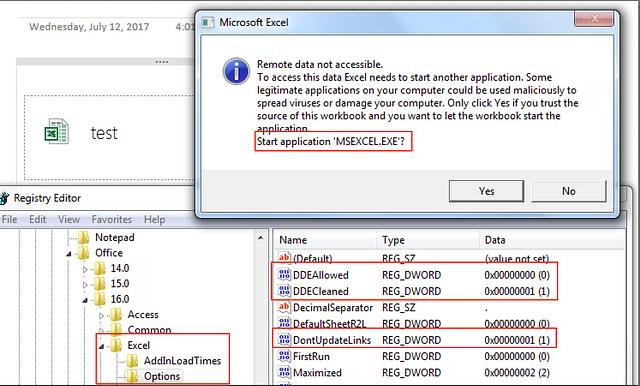This screenshot has height=386, width=640.
Task: Select the 15.0 folder icon
Action: point(99,284)
